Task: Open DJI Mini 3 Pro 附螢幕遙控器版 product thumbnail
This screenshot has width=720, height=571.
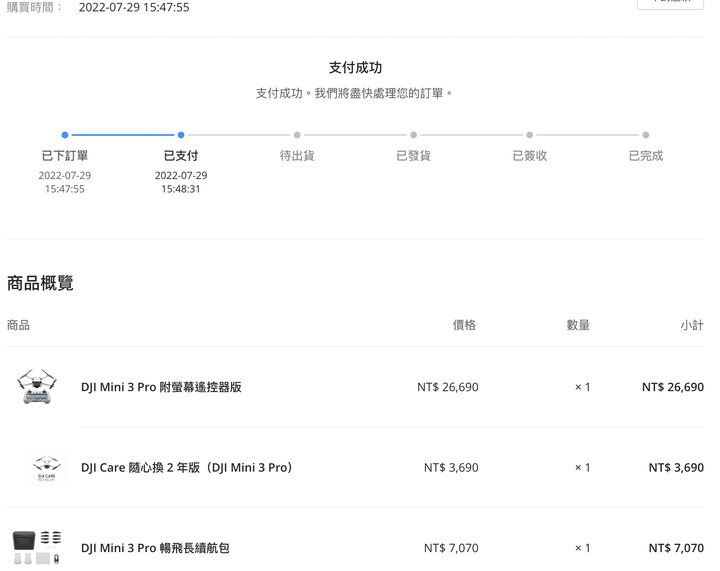Action: click(37, 386)
